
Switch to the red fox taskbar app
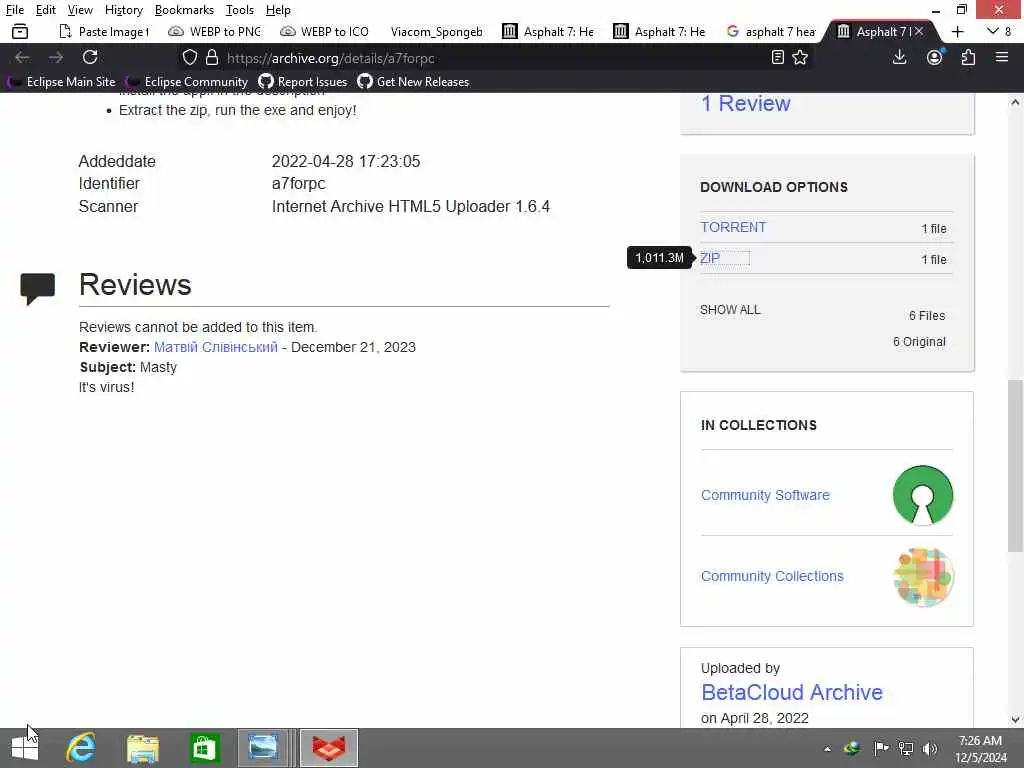click(329, 748)
